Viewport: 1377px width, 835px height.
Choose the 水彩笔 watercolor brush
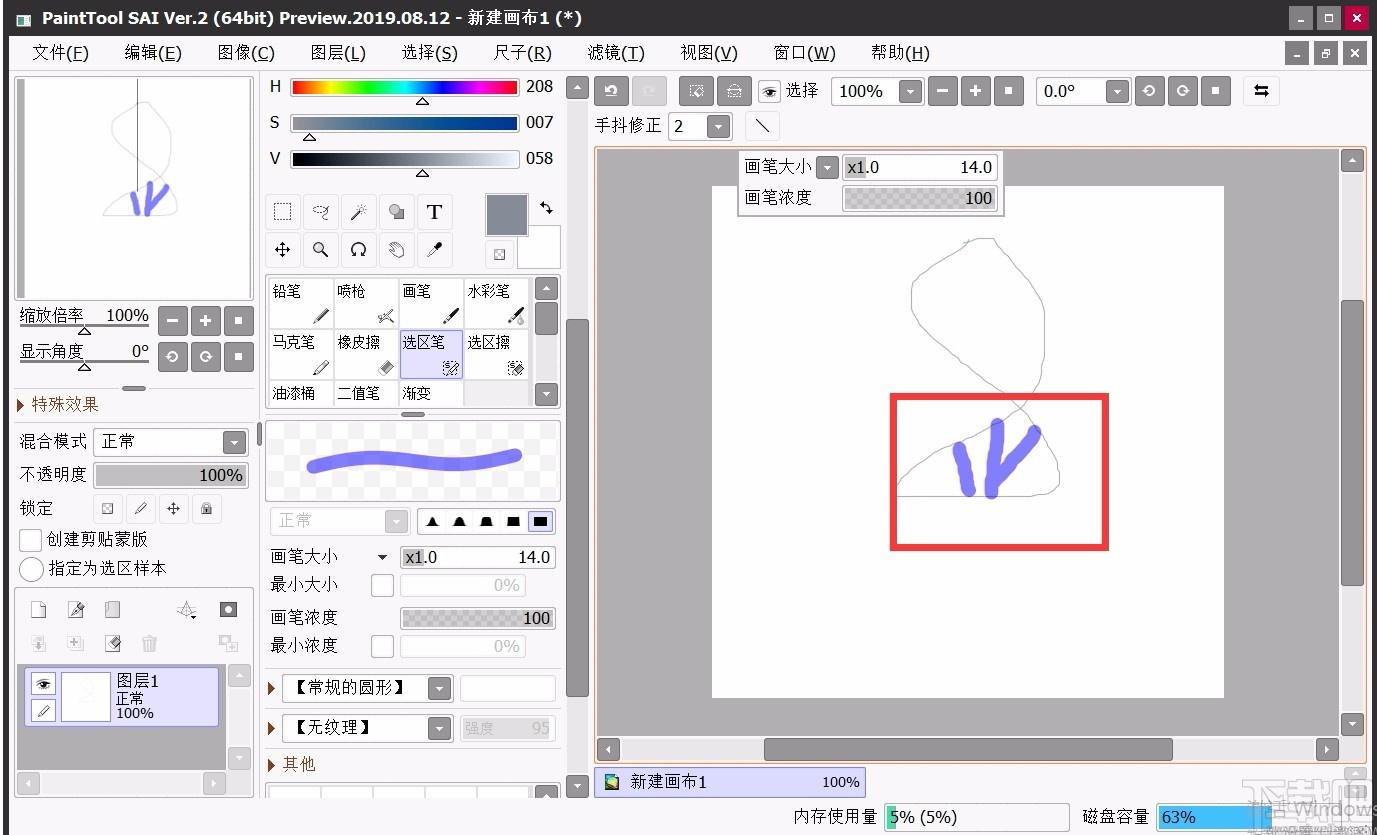pyautogui.click(x=496, y=303)
